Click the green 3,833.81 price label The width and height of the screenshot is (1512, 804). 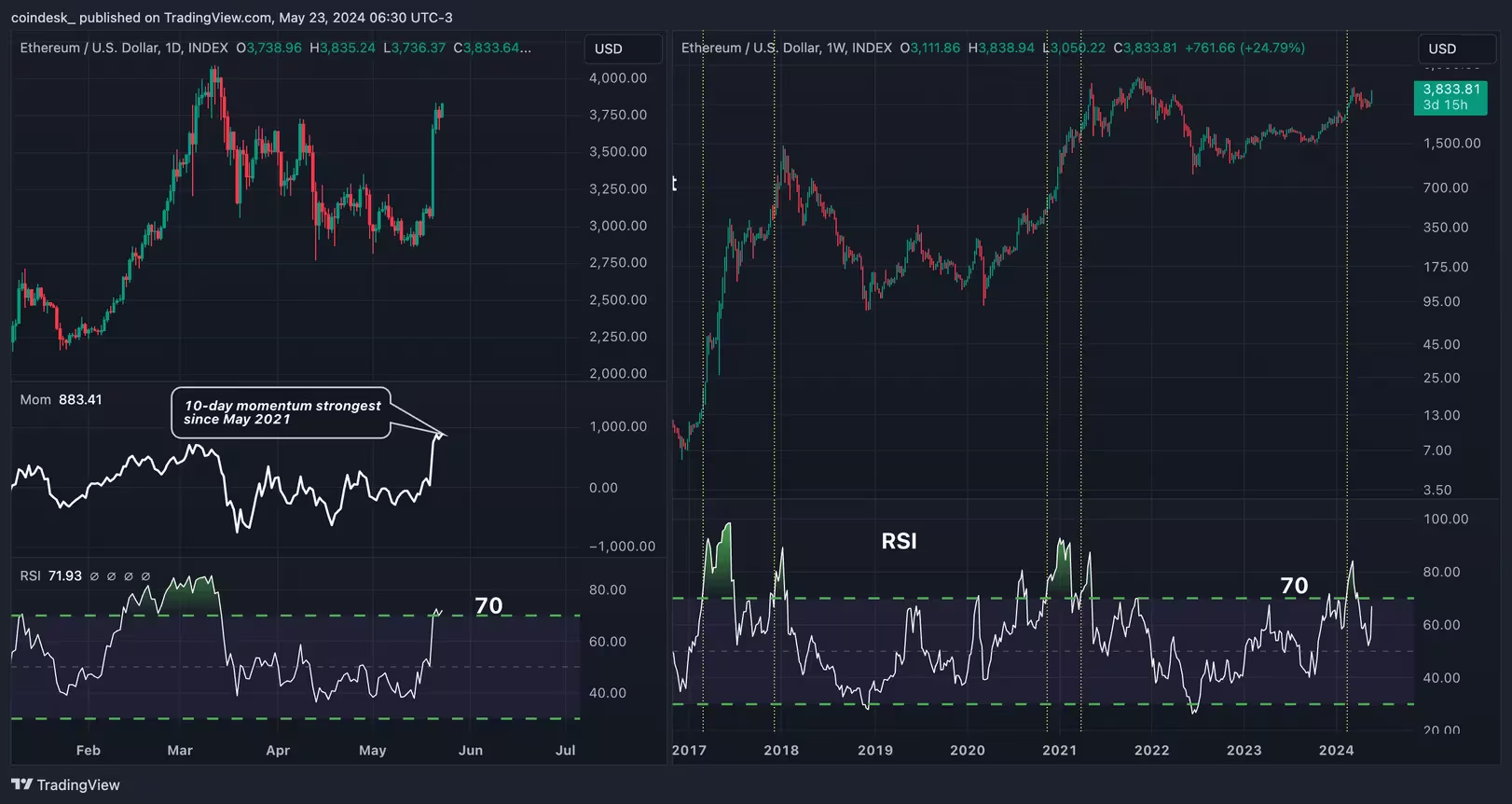click(x=1450, y=96)
